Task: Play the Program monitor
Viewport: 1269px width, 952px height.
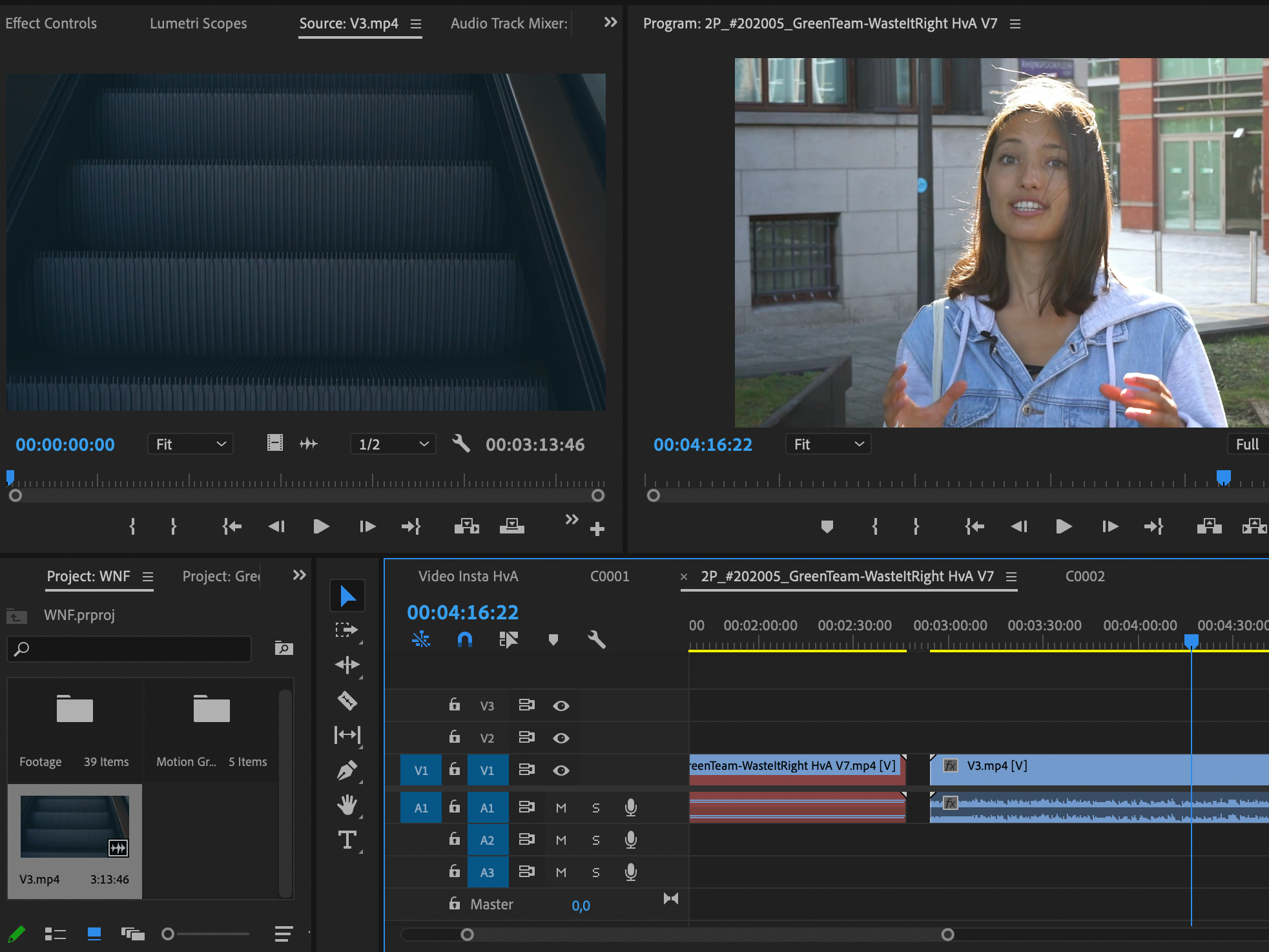Action: pos(1063,526)
